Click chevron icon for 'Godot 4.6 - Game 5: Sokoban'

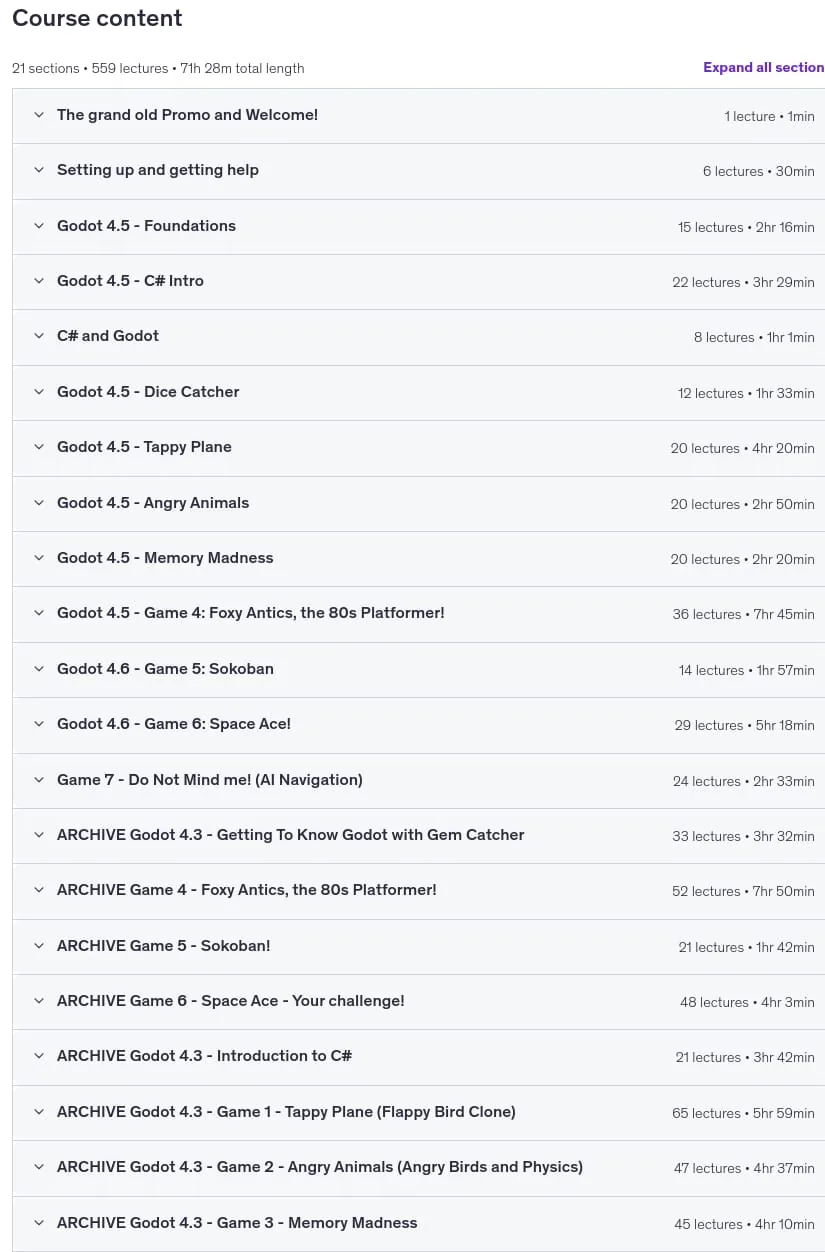click(39, 669)
